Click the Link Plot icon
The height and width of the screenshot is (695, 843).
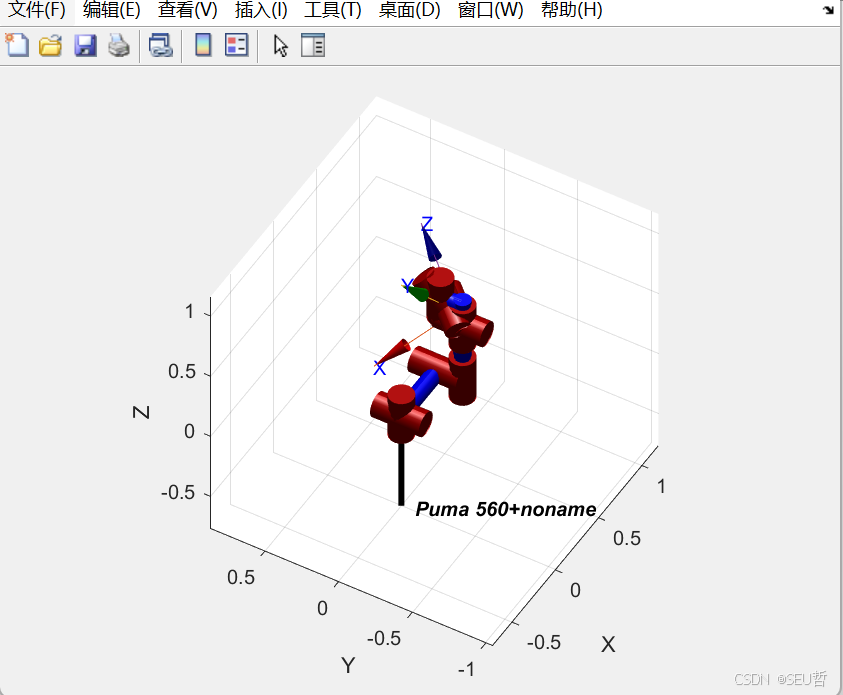161,45
